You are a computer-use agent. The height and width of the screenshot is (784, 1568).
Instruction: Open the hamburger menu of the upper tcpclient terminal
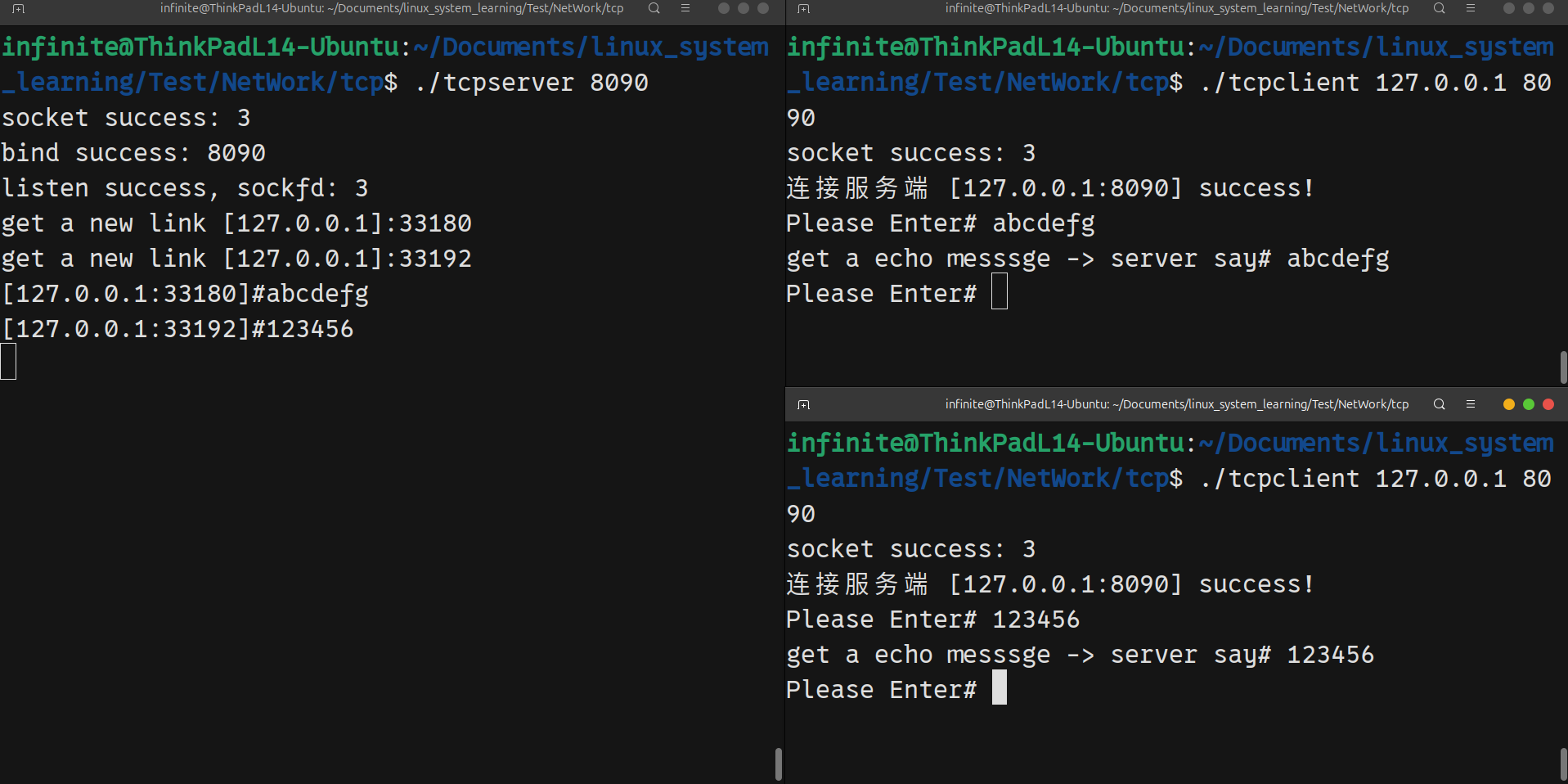tap(1471, 8)
